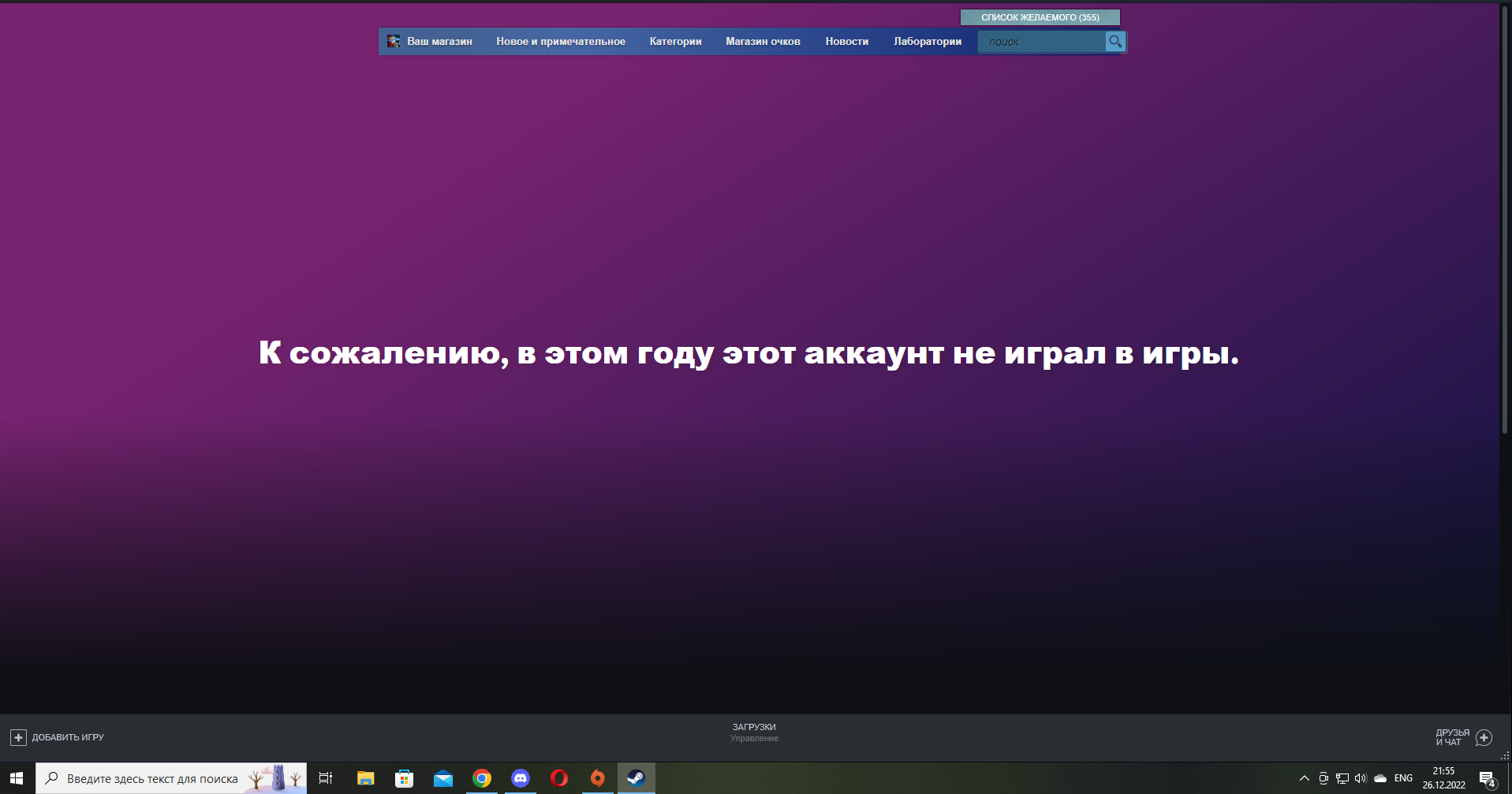Image resolution: width=1512 pixels, height=794 pixels.
Task: Launch Microsoft Store from taskbar
Action: [404, 778]
